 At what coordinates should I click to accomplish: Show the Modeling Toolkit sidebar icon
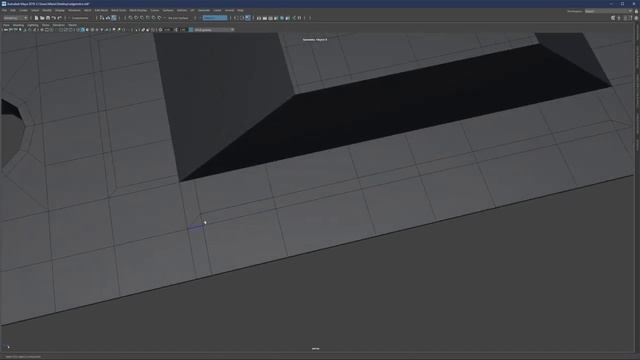(x=613, y=18)
